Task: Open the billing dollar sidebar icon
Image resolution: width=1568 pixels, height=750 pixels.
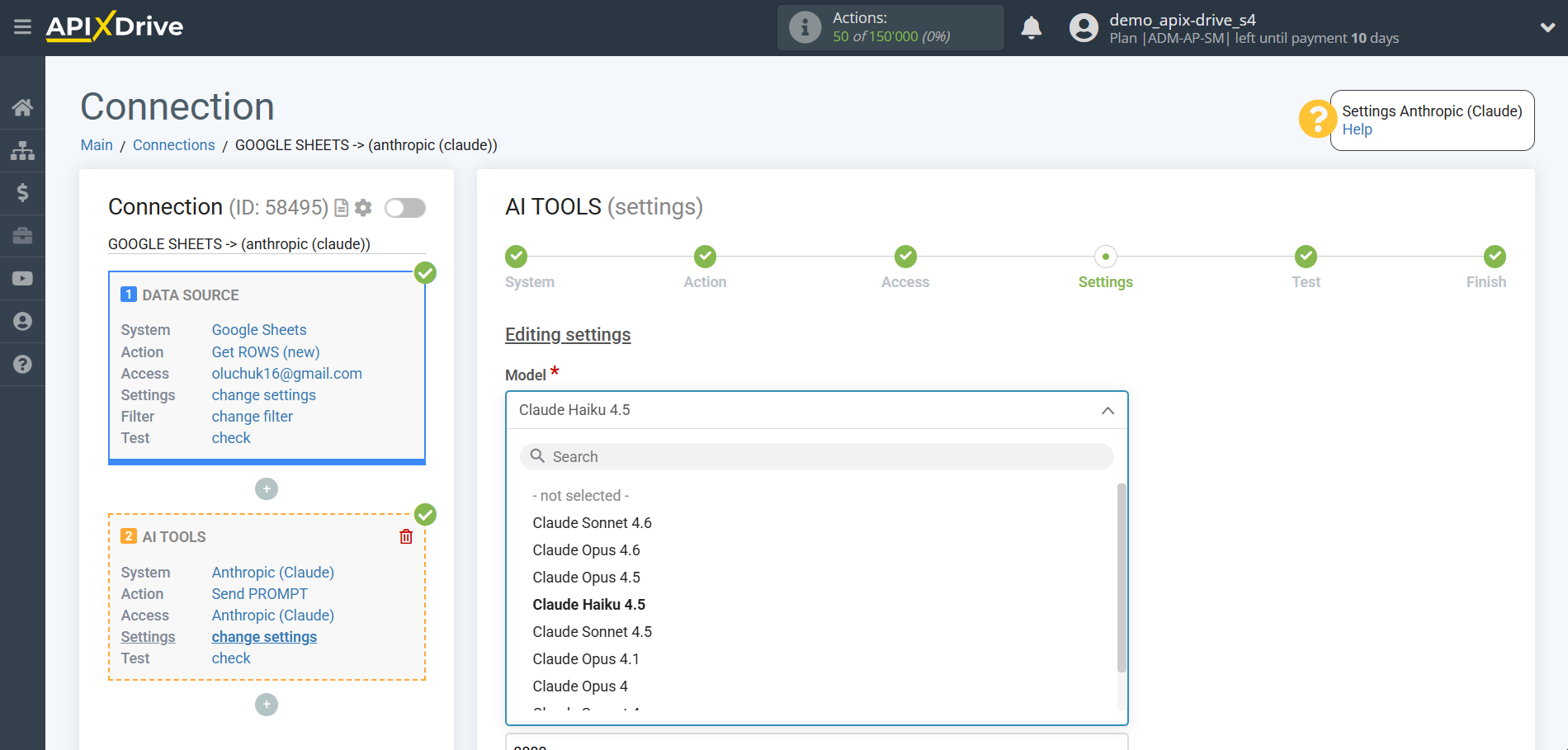Action: [22, 193]
